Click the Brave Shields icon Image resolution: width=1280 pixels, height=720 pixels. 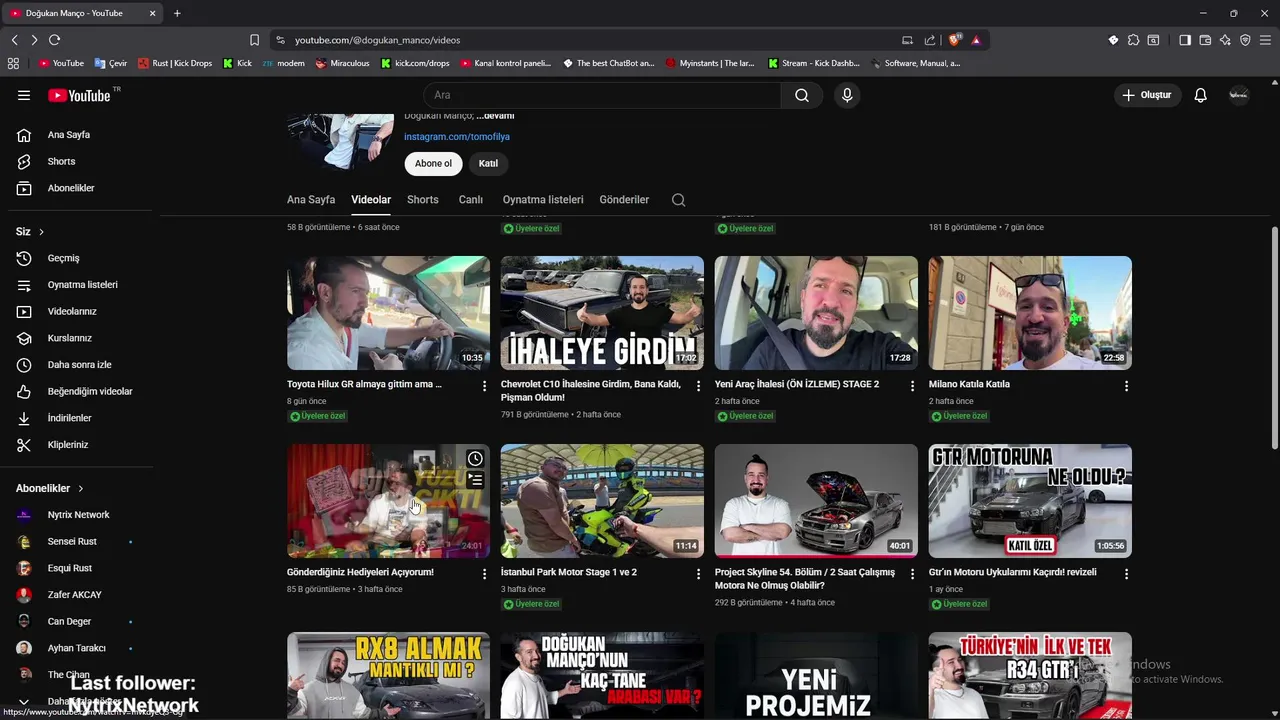pyautogui.click(x=955, y=40)
